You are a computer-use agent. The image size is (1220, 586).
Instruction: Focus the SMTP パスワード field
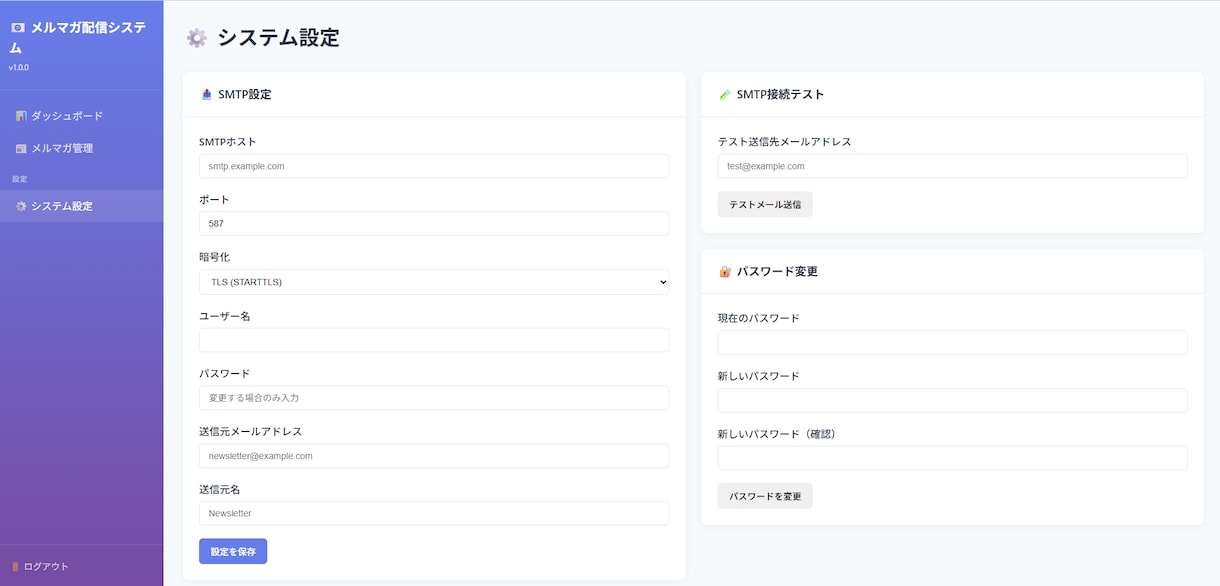pos(434,398)
